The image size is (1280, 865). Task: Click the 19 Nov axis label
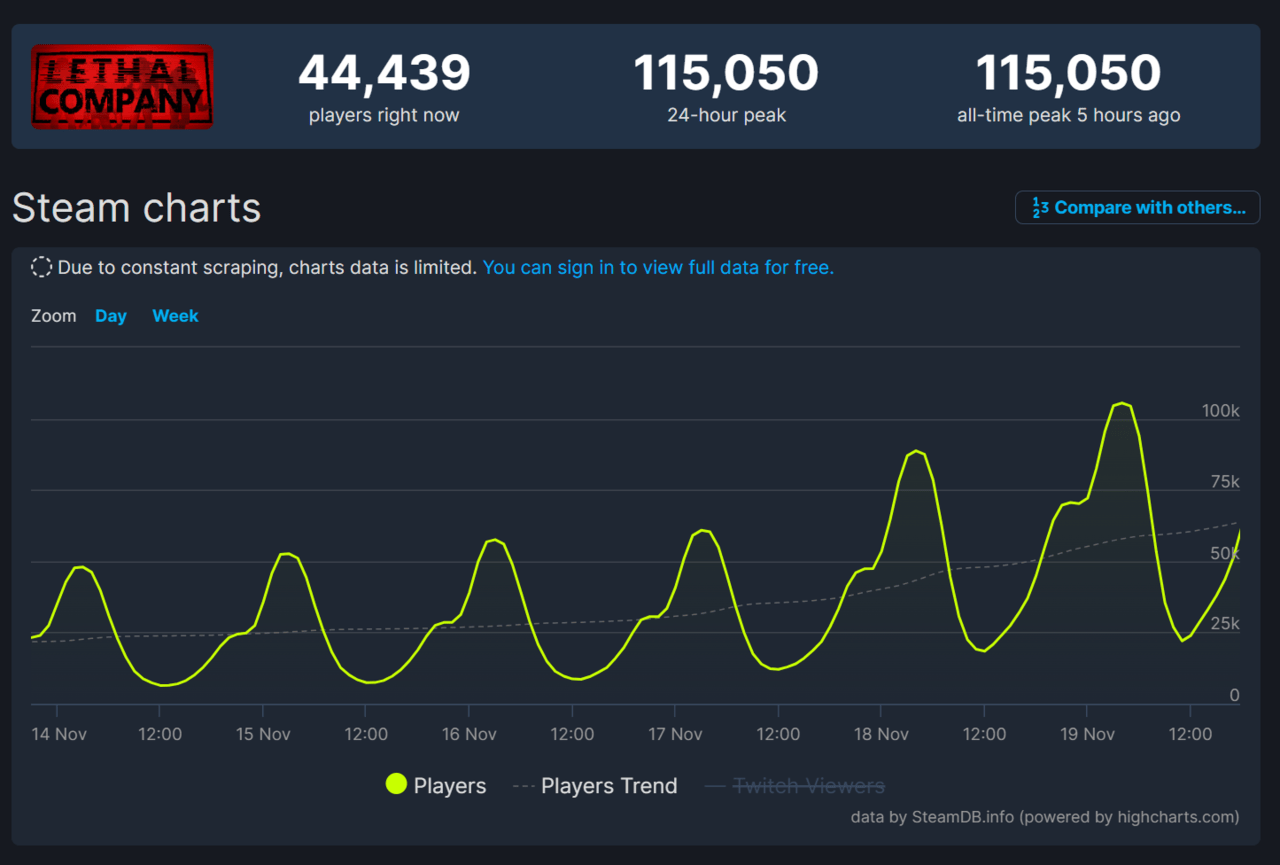pos(1087,734)
